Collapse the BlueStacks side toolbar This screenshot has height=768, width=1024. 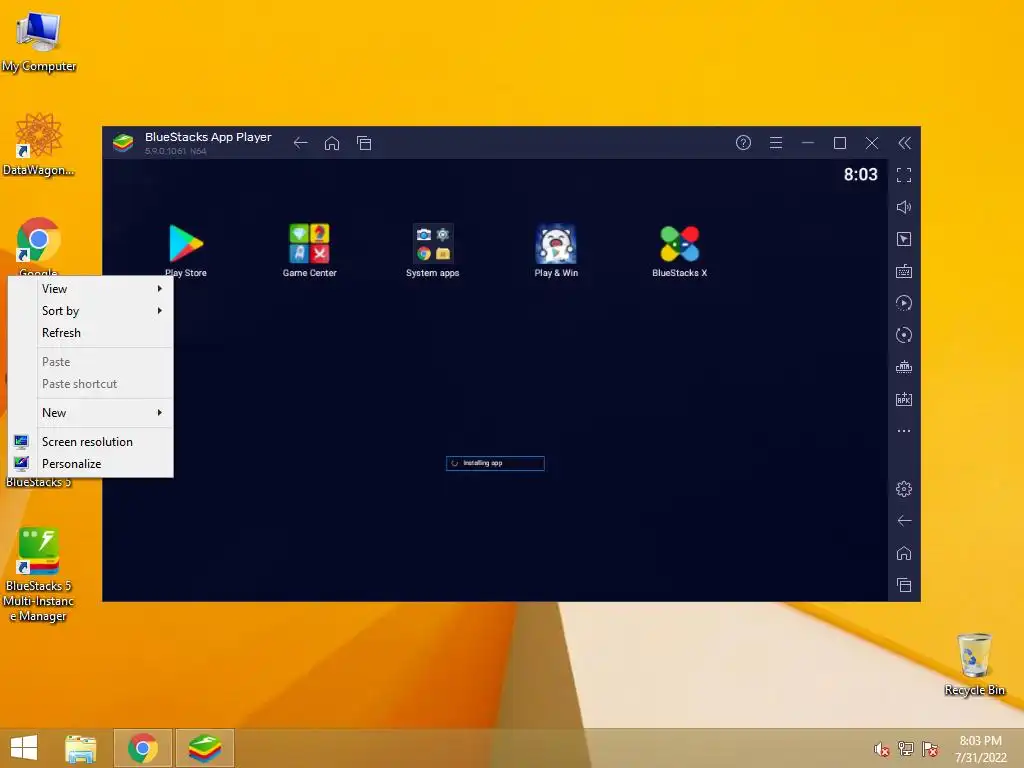pyautogui.click(x=904, y=143)
